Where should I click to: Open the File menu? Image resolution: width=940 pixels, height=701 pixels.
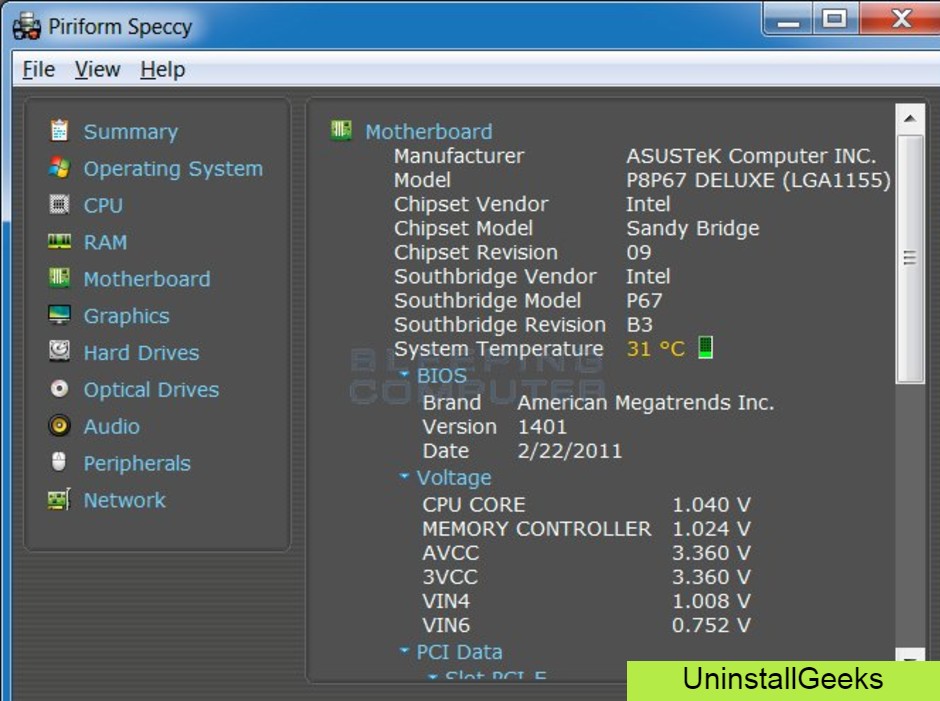point(39,70)
